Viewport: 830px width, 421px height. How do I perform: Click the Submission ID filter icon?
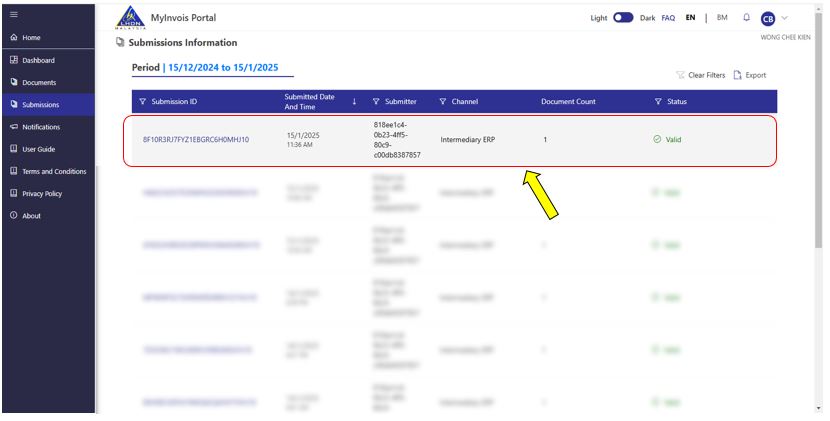[x=142, y=101]
